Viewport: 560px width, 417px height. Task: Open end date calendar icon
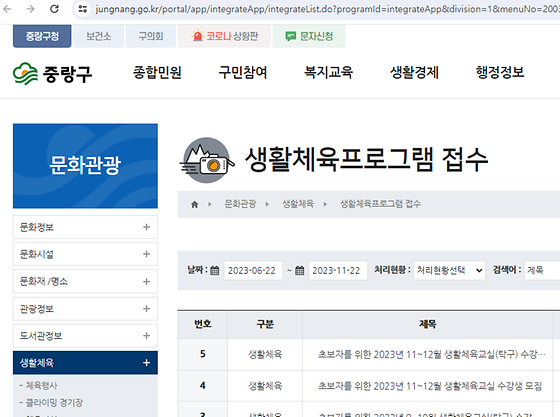pyautogui.click(x=300, y=271)
